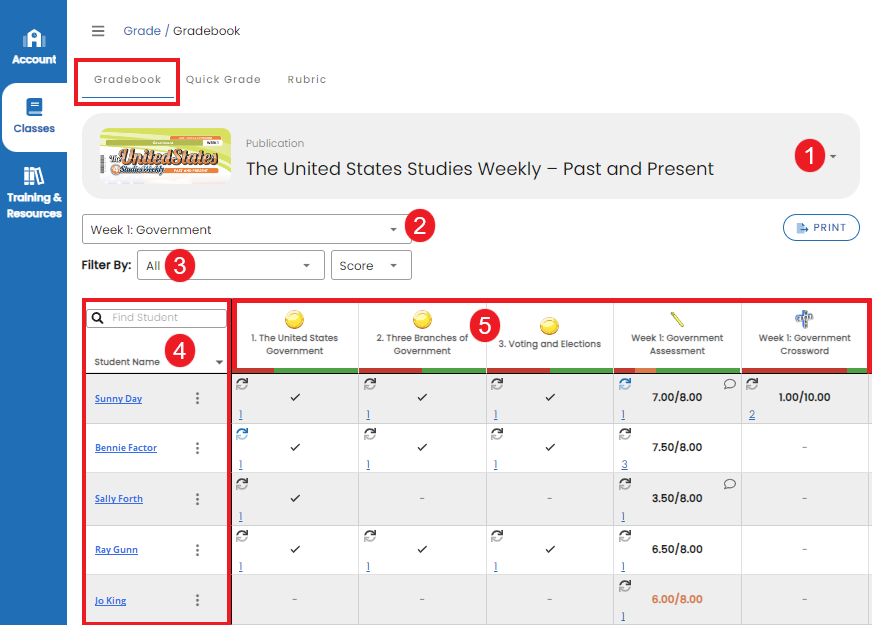Click the search magnifier icon
The height and width of the screenshot is (625, 872).
tap(97, 318)
